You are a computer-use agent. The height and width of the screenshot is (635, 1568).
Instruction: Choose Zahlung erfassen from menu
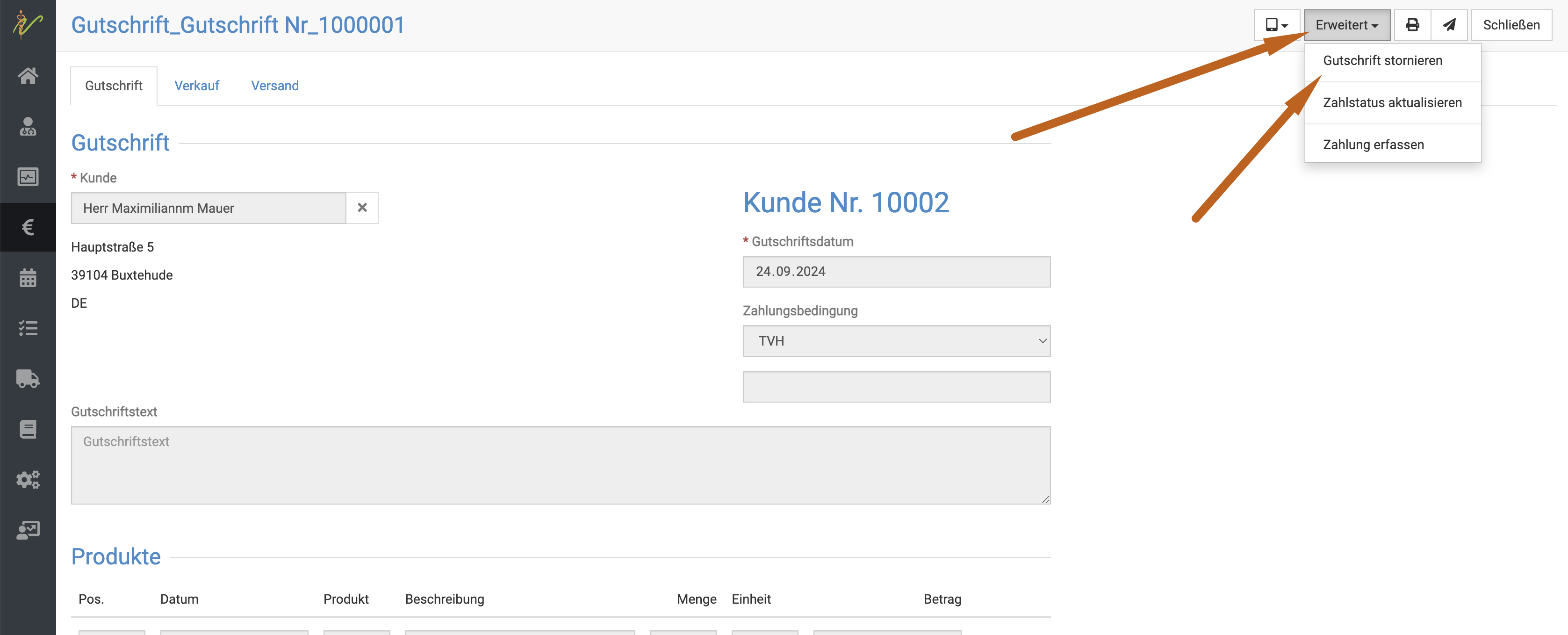1373,144
